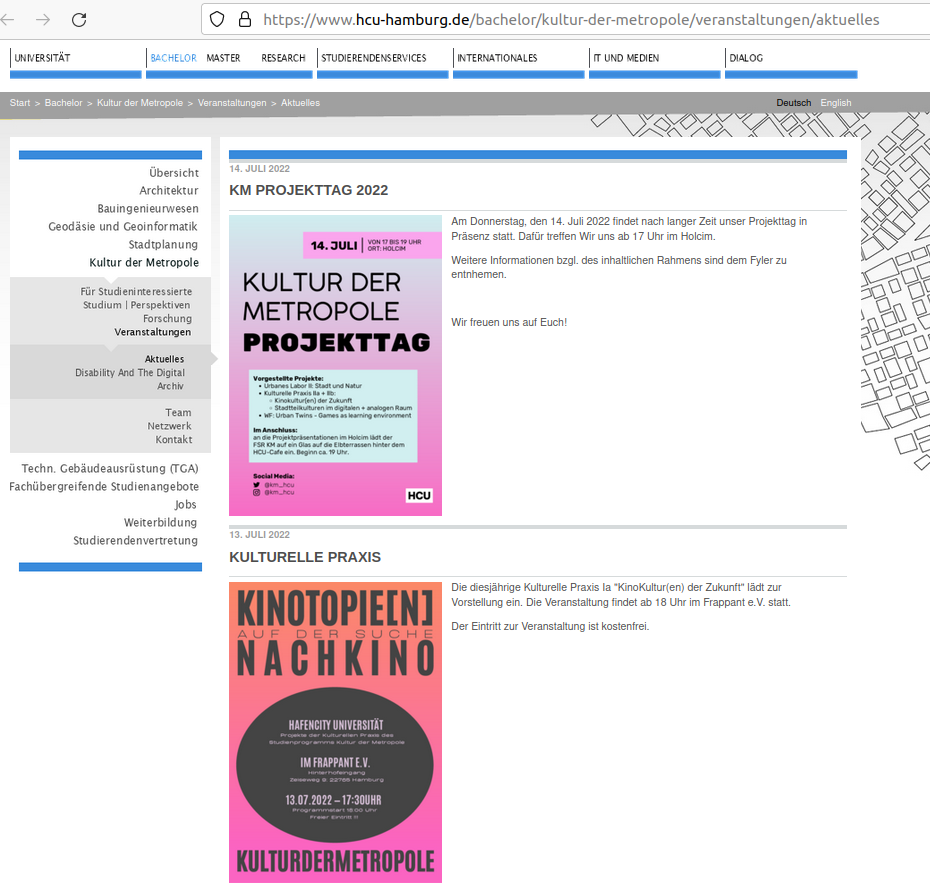Click the Kinotopie(n) Nachkino poster
This screenshot has height=888, width=930.
click(x=335, y=732)
